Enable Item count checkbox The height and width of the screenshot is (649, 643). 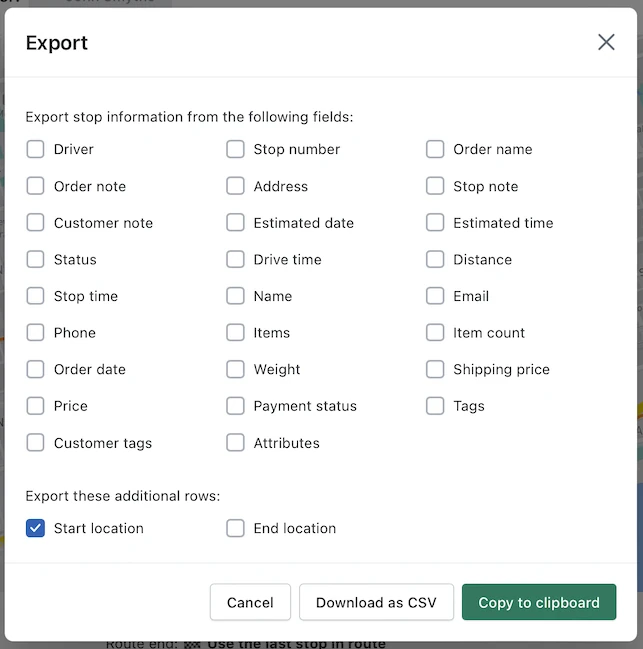click(435, 332)
